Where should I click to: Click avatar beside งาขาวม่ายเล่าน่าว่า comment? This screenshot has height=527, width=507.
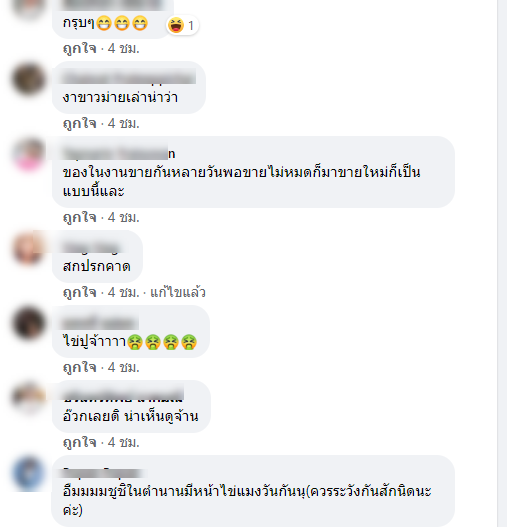tap(29, 79)
